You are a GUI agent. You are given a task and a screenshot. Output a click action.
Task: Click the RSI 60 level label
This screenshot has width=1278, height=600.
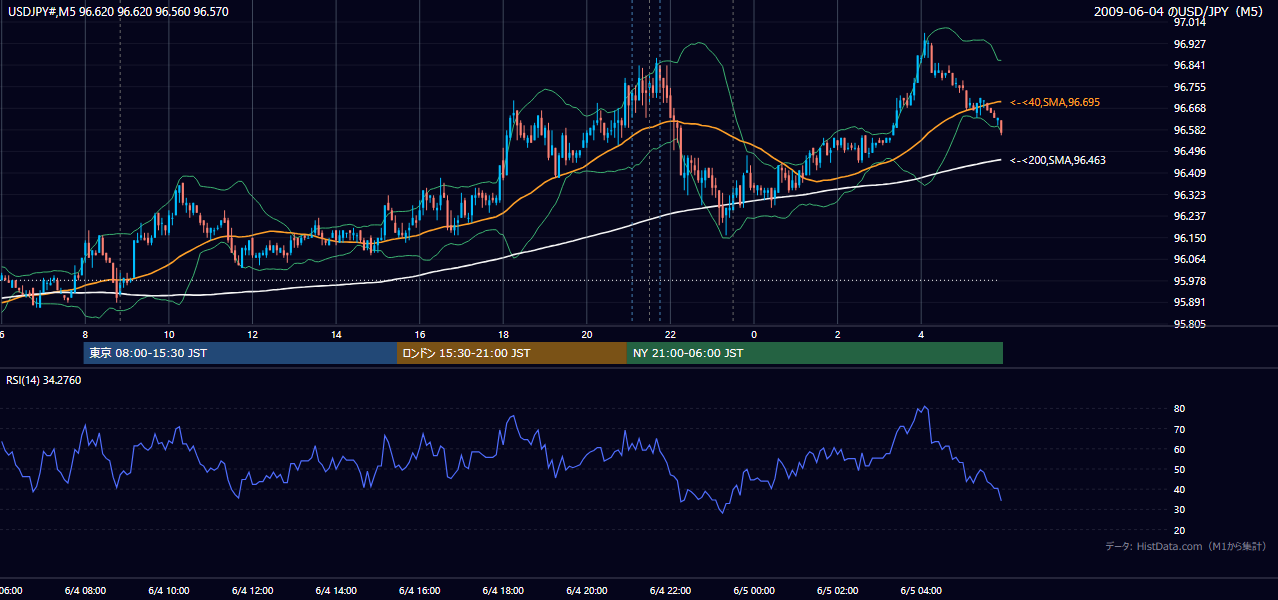(x=1180, y=449)
